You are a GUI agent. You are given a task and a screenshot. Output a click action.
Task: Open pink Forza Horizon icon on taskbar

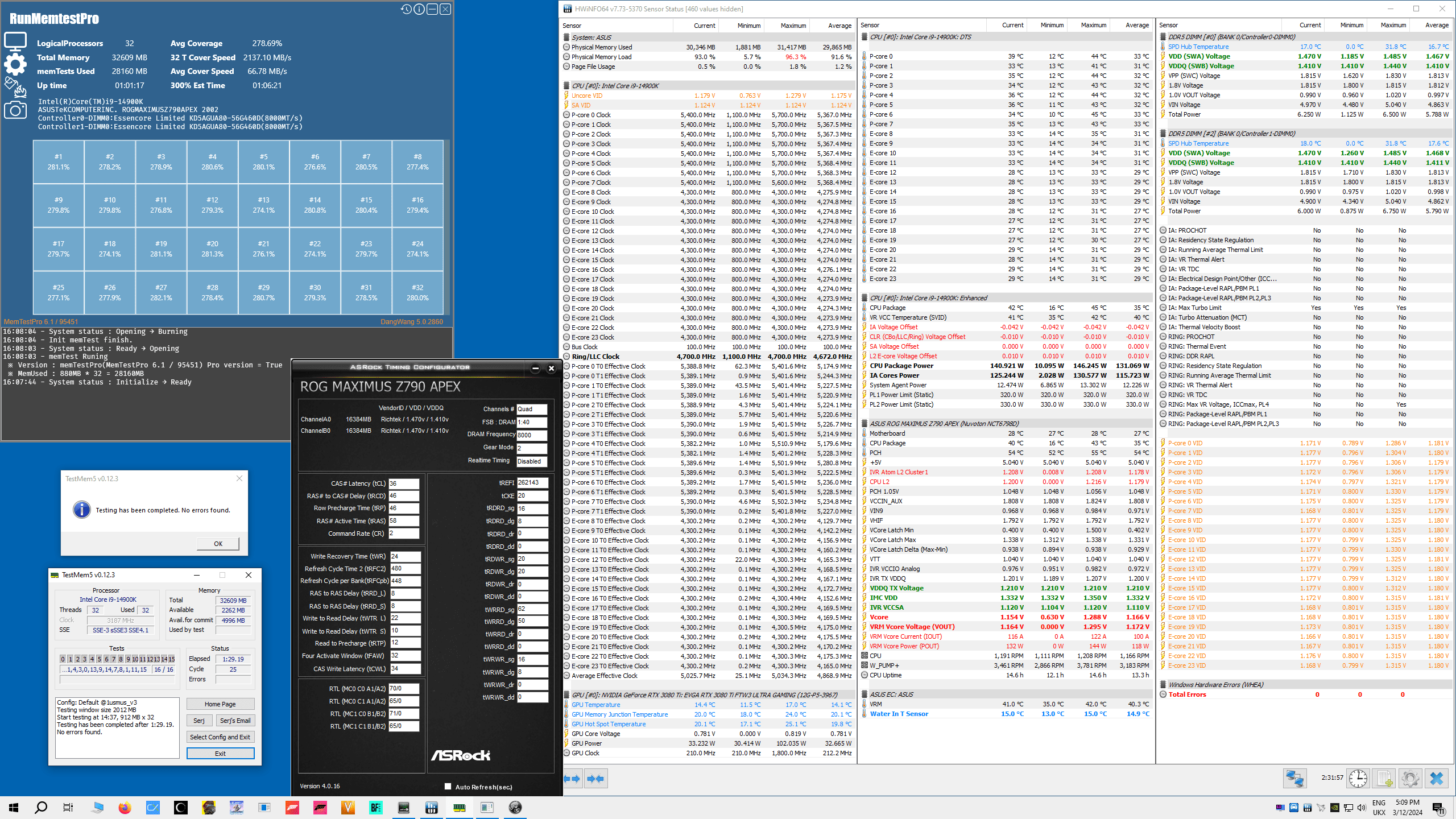point(320,808)
